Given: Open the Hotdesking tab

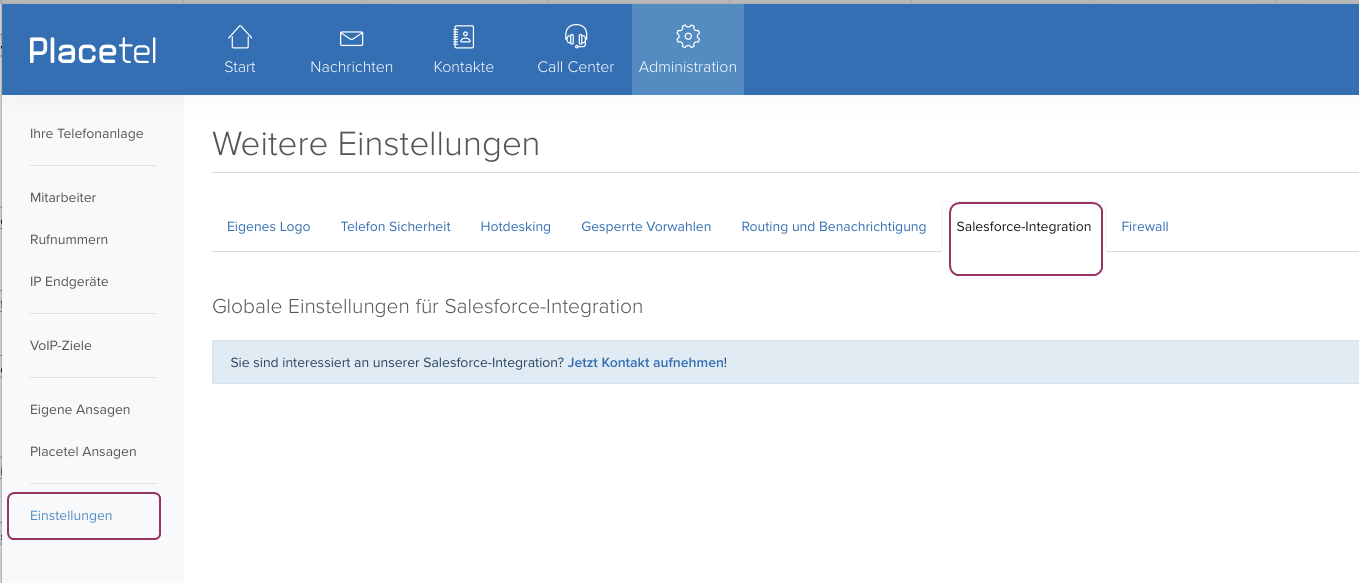Looking at the screenshot, I should [x=515, y=227].
